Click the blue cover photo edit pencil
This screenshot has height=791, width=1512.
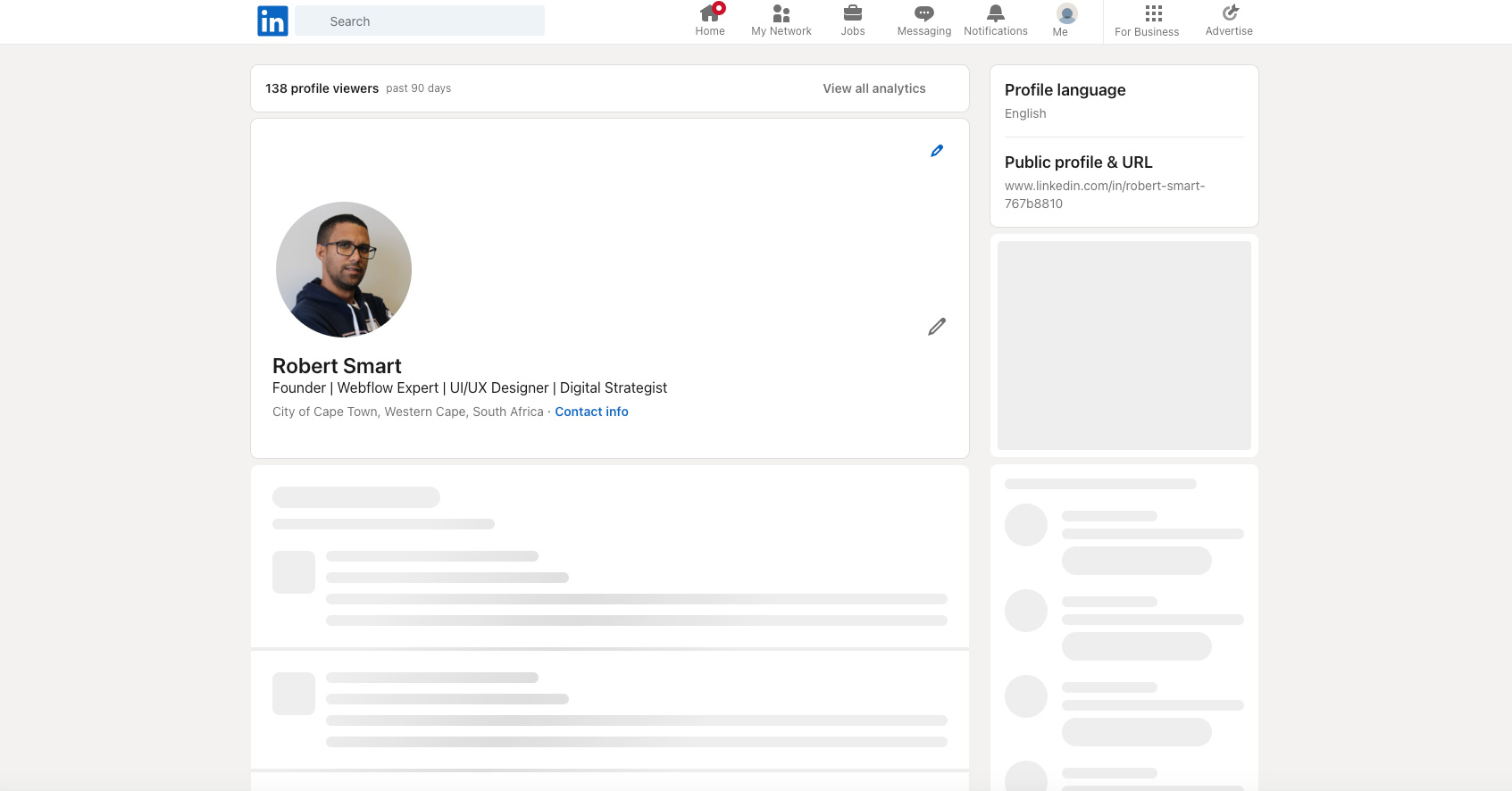[937, 151]
